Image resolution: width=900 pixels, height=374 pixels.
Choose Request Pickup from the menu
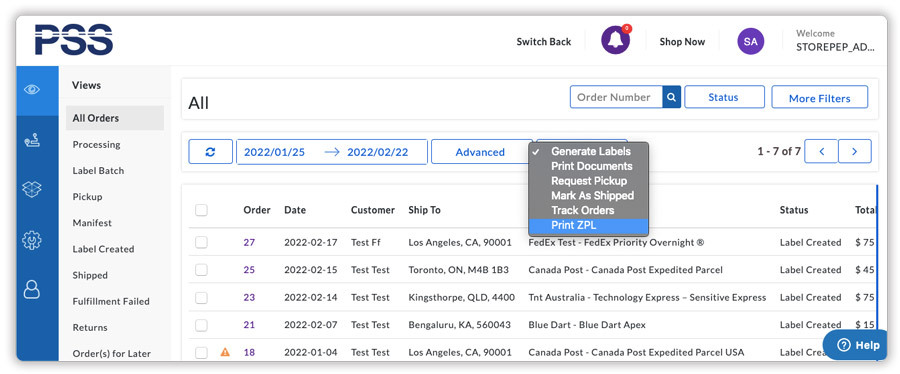pyautogui.click(x=588, y=181)
